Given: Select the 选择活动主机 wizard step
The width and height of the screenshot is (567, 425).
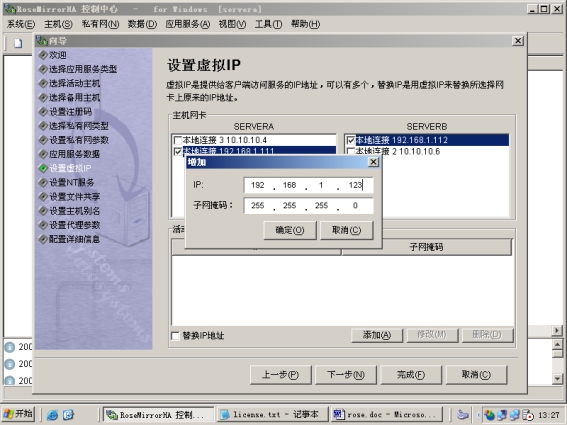Looking at the screenshot, I should [74, 83].
